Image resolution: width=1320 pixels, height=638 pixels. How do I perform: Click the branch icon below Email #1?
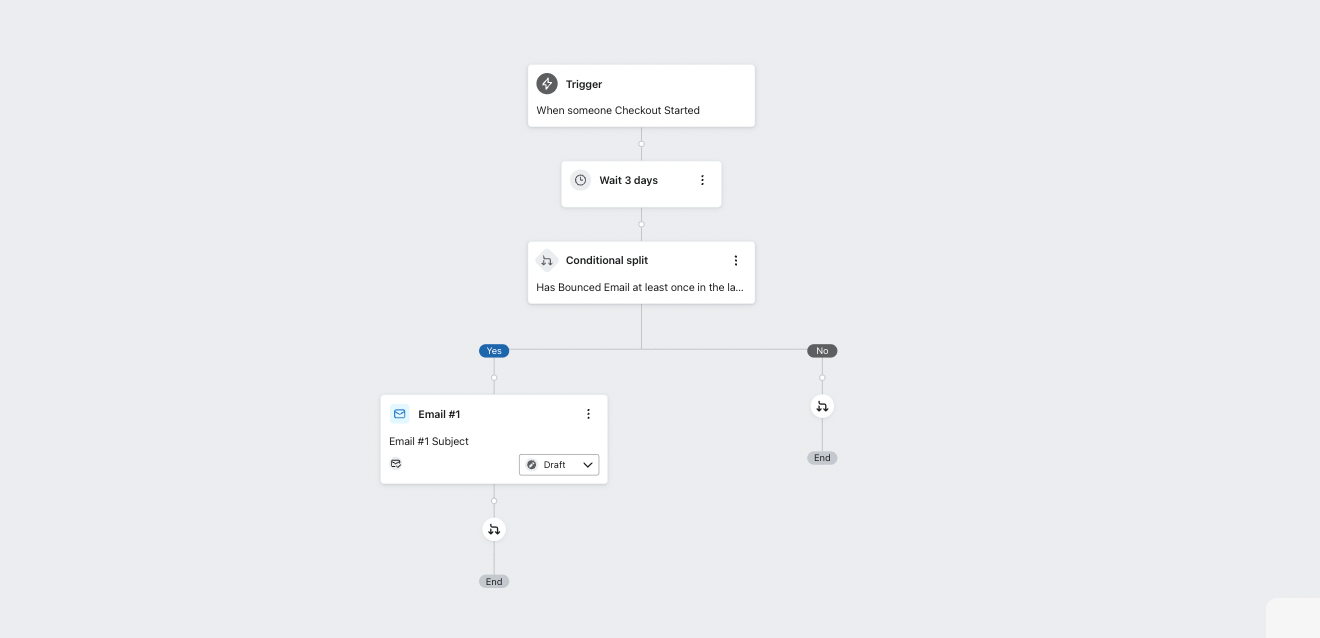(494, 529)
